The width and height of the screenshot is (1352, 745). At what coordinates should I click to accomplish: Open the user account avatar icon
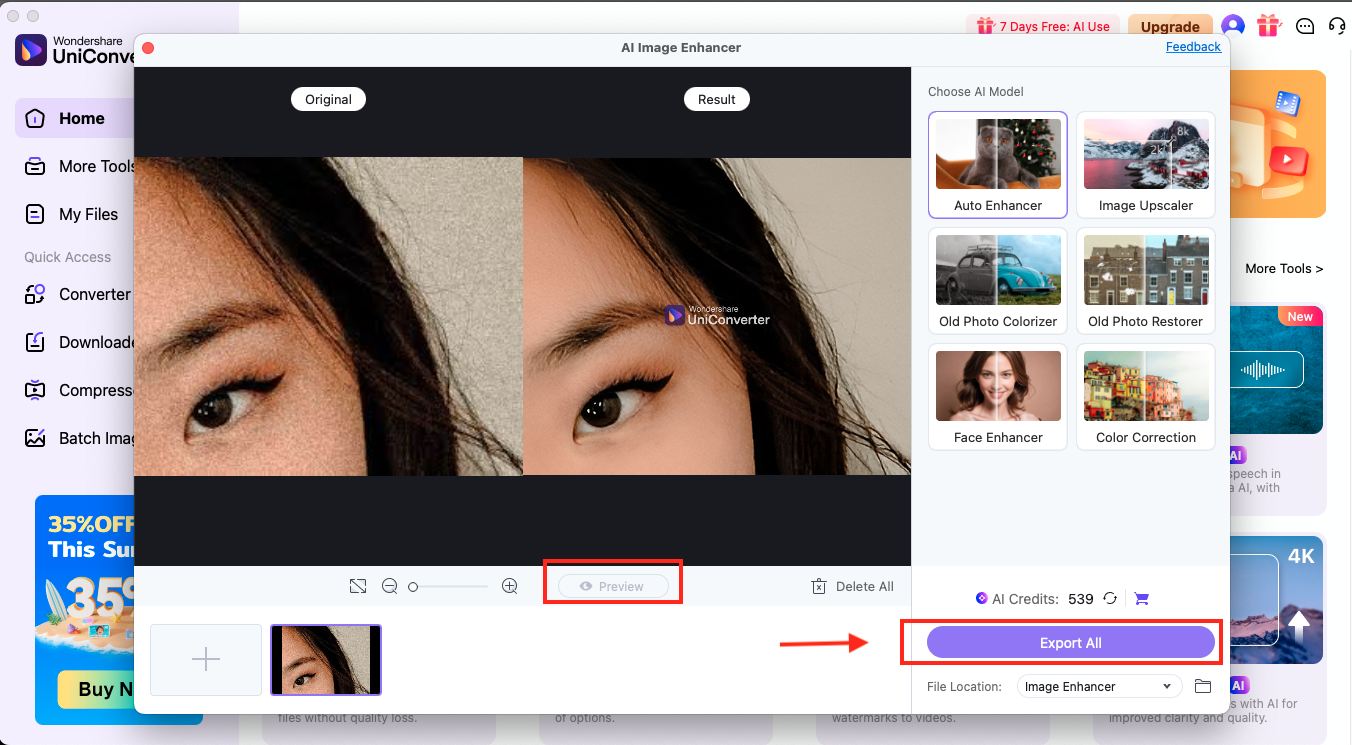pyautogui.click(x=1233, y=26)
